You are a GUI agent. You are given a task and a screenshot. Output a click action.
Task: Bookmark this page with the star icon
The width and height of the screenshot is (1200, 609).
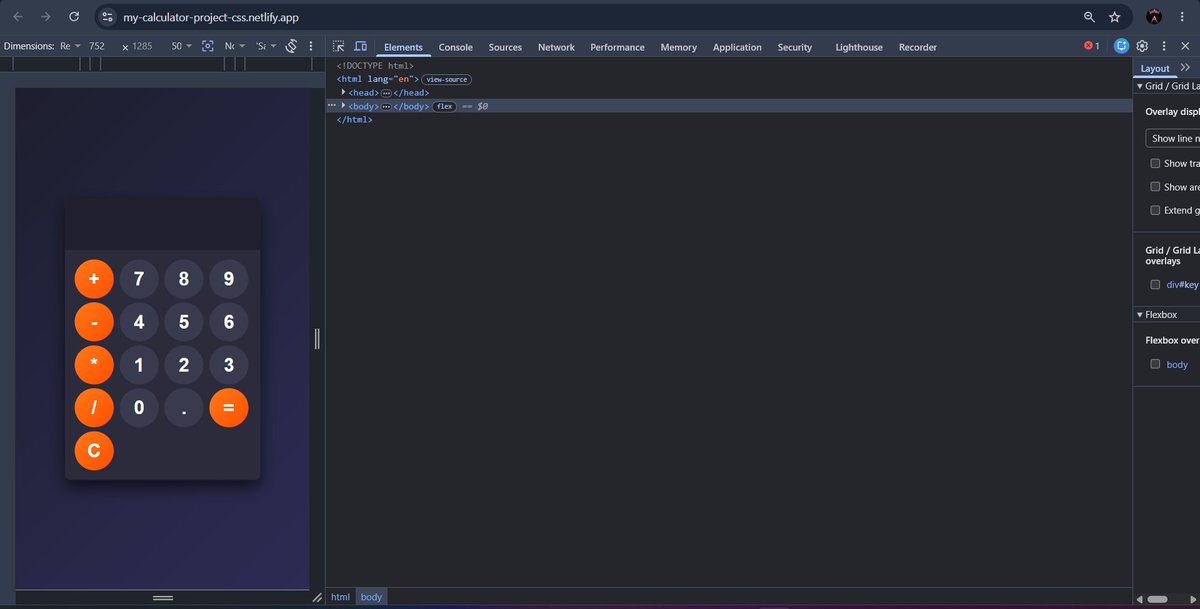1115,17
